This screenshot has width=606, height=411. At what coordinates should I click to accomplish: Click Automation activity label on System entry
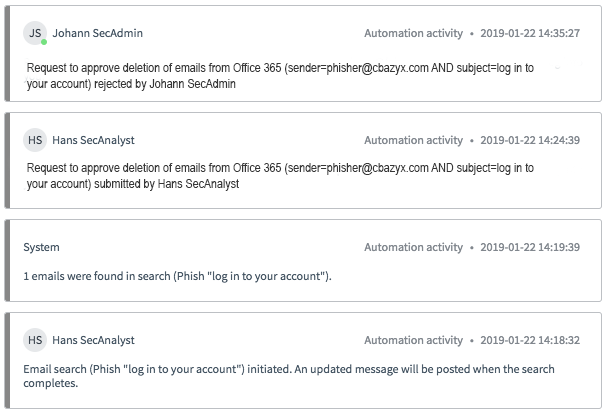(413, 247)
